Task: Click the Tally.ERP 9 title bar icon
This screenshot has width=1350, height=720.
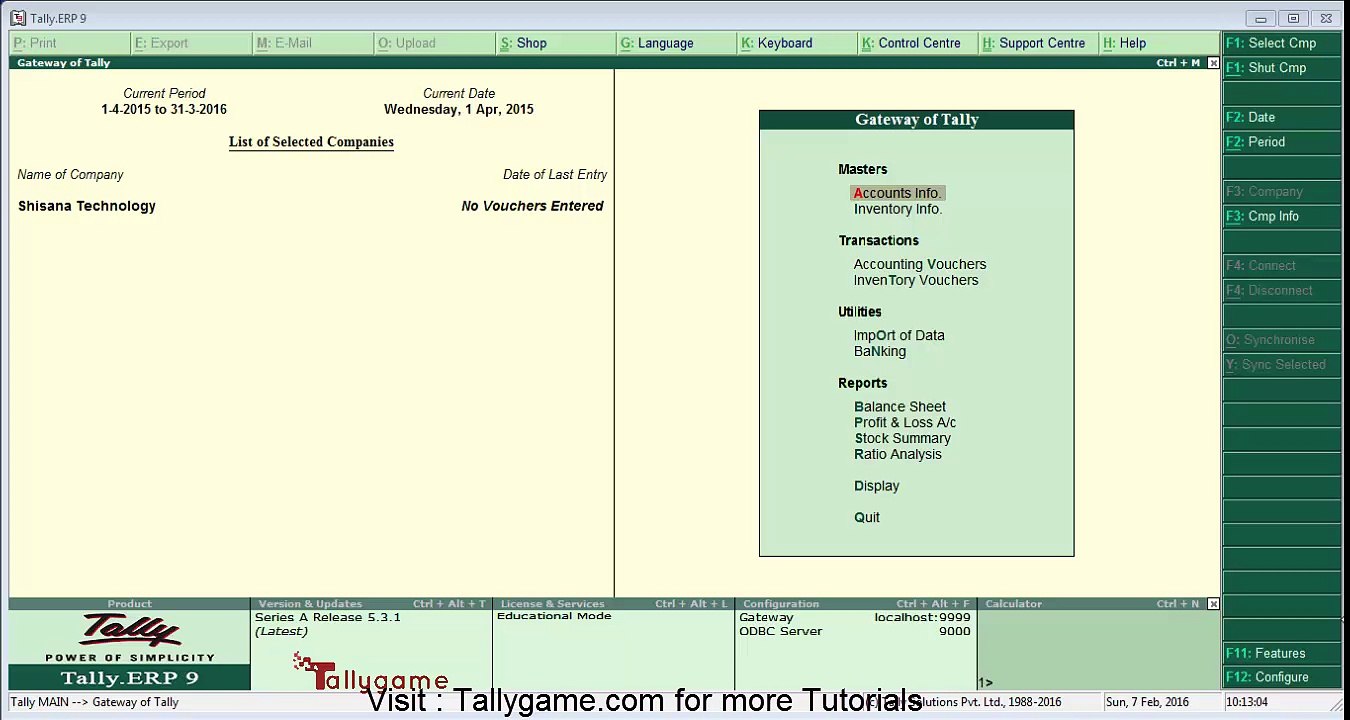Action: tap(18, 18)
